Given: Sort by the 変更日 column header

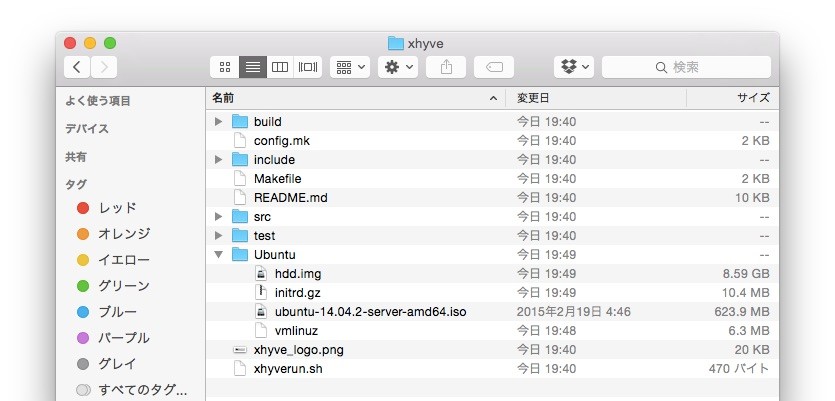Looking at the screenshot, I should (x=596, y=98).
